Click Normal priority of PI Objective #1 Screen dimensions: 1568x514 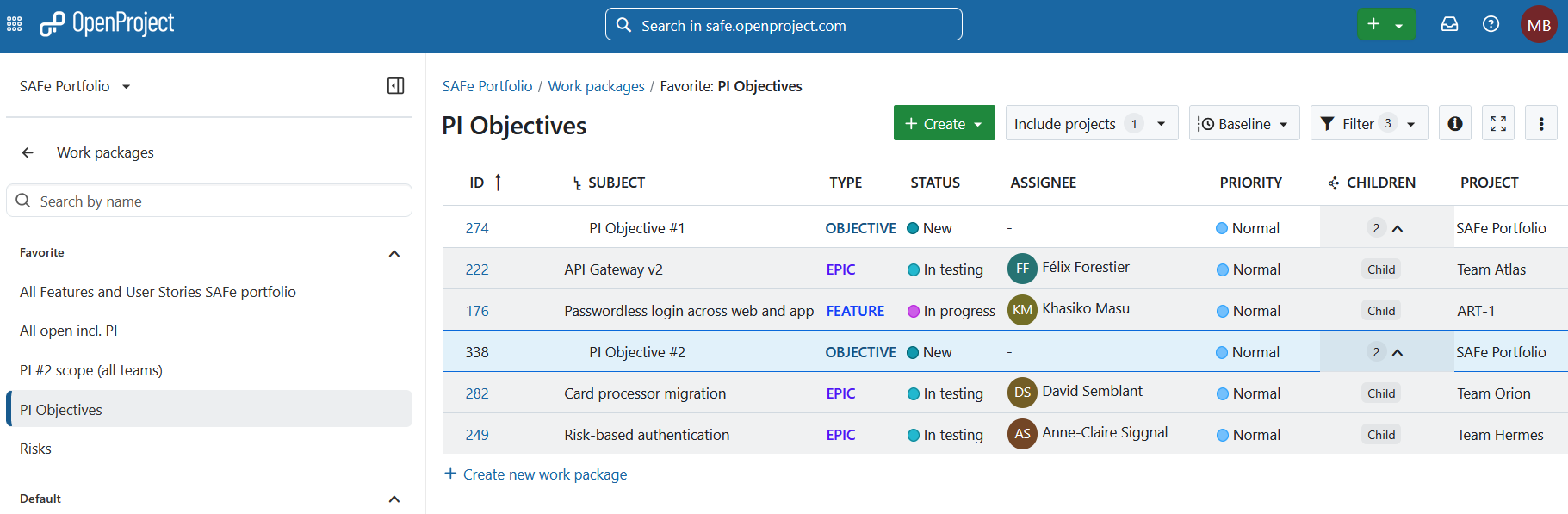pyautogui.click(x=1248, y=228)
